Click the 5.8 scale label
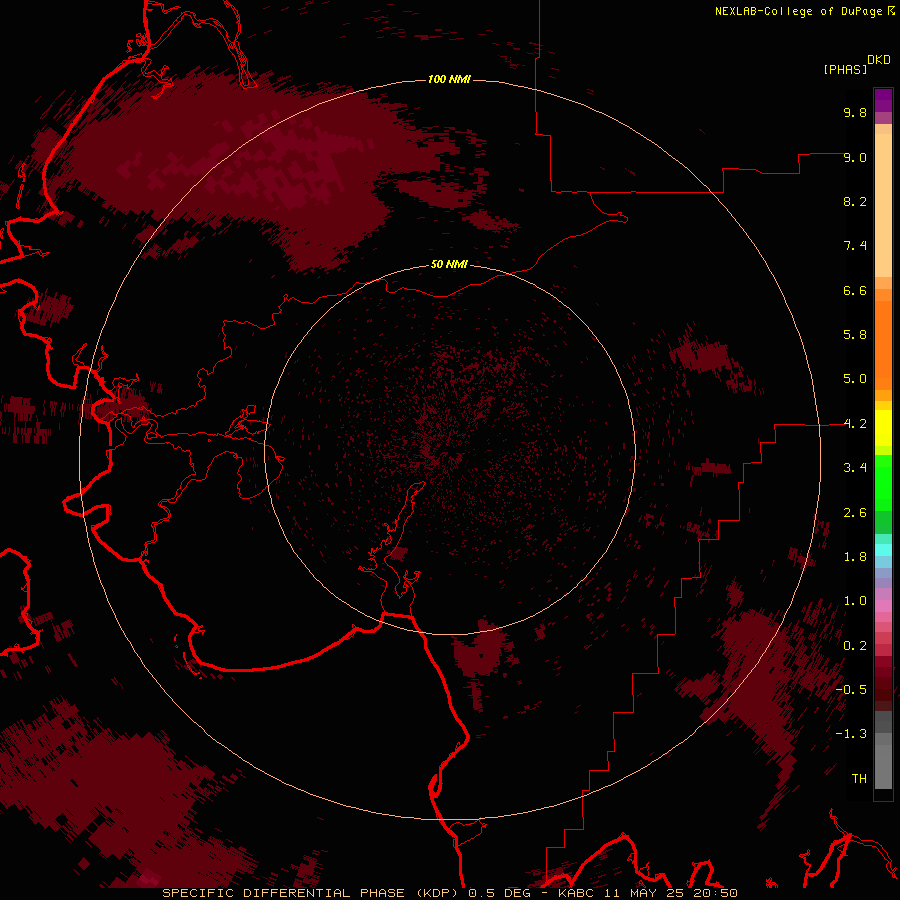This screenshot has width=900, height=900. coord(855,335)
